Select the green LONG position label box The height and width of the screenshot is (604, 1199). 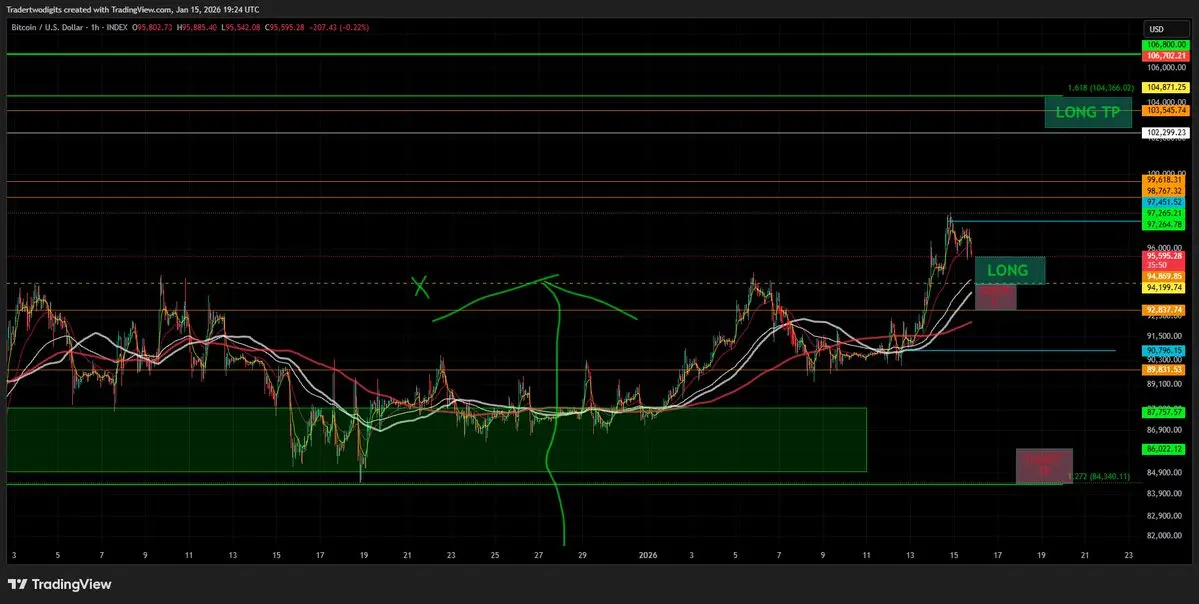(1009, 270)
